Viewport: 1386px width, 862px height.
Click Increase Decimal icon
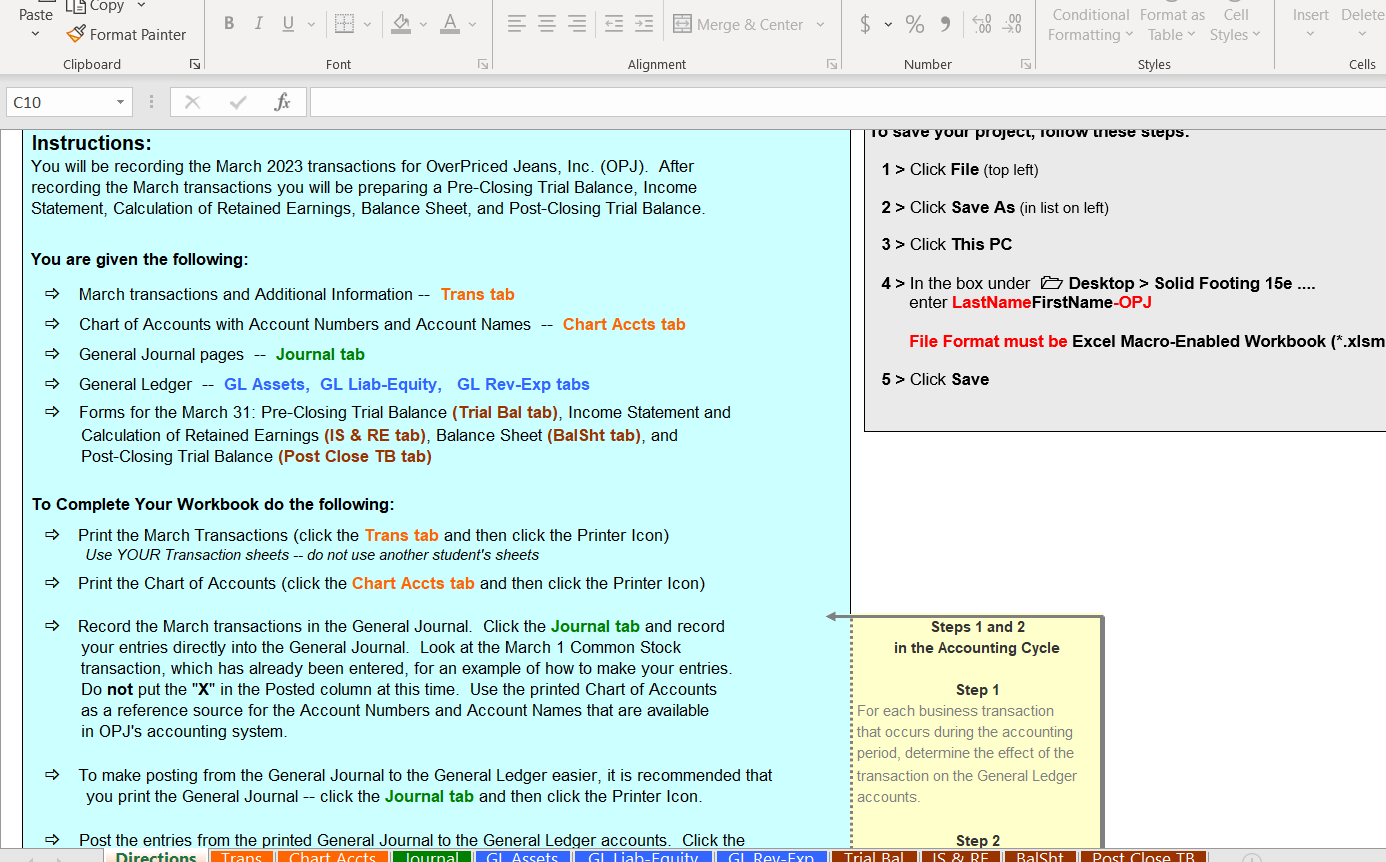click(982, 24)
